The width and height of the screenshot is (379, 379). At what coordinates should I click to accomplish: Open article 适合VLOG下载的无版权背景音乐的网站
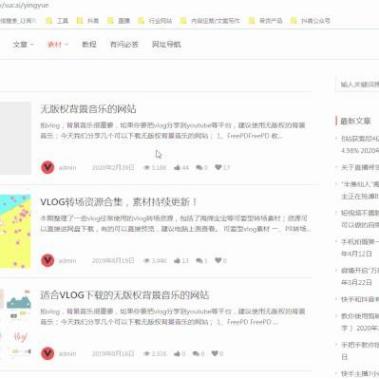pyautogui.click(x=124, y=295)
